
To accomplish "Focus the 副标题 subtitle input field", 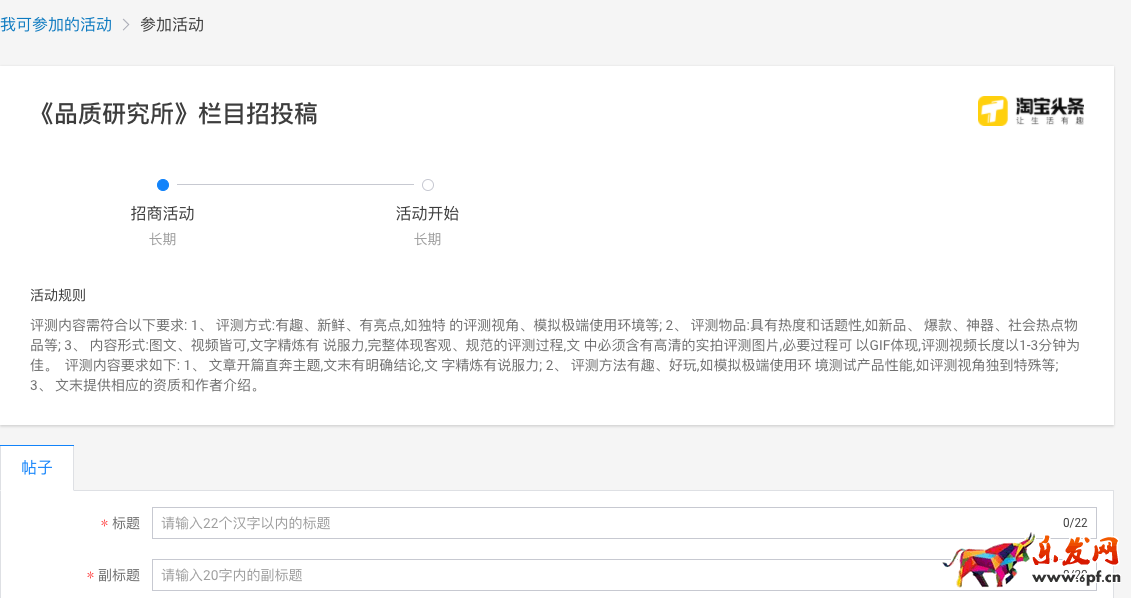I will tap(550, 575).
